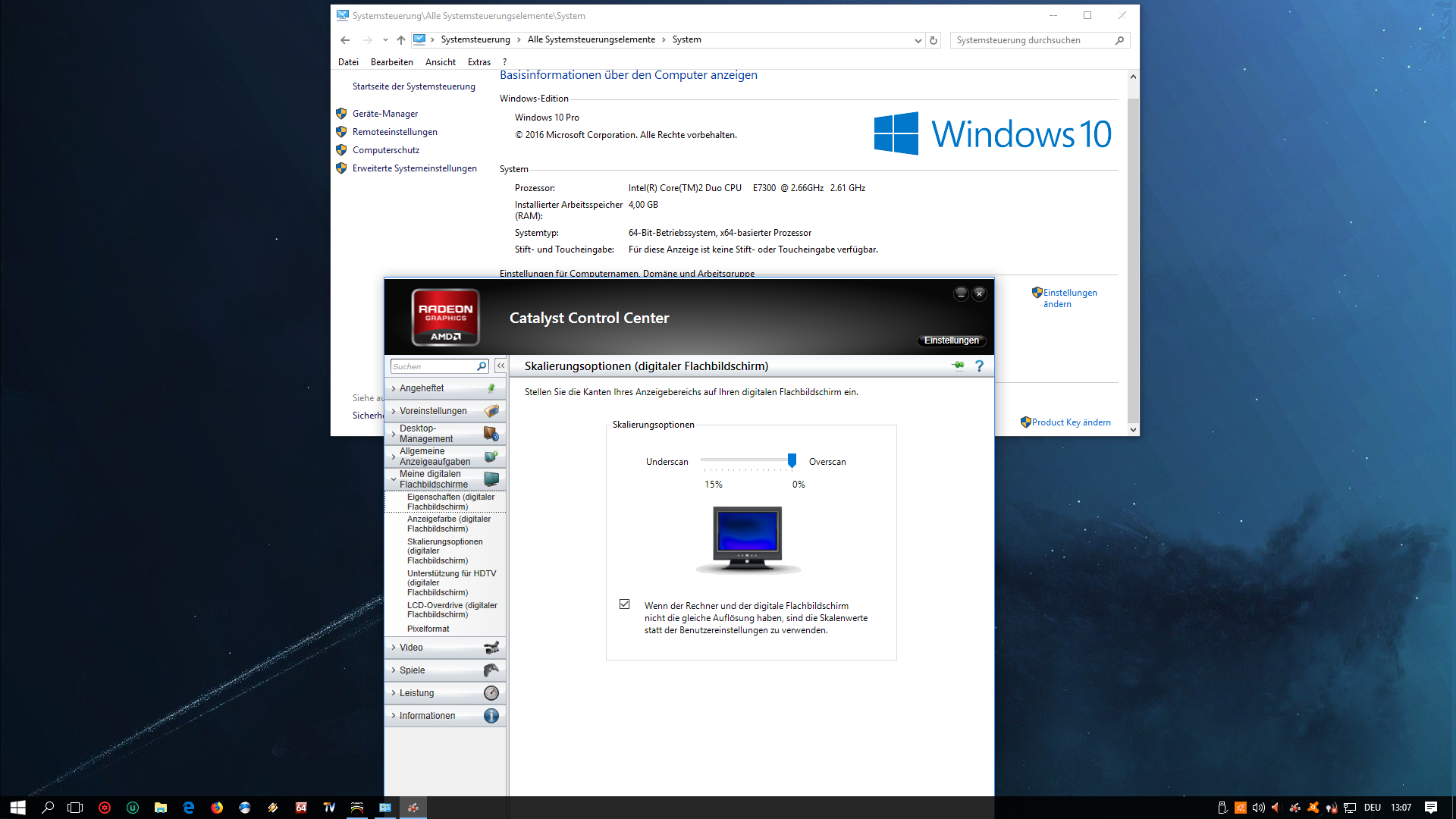Expand the Voreinstellungen section
Screen dimensions: 1456x819
click(x=394, y=411)
